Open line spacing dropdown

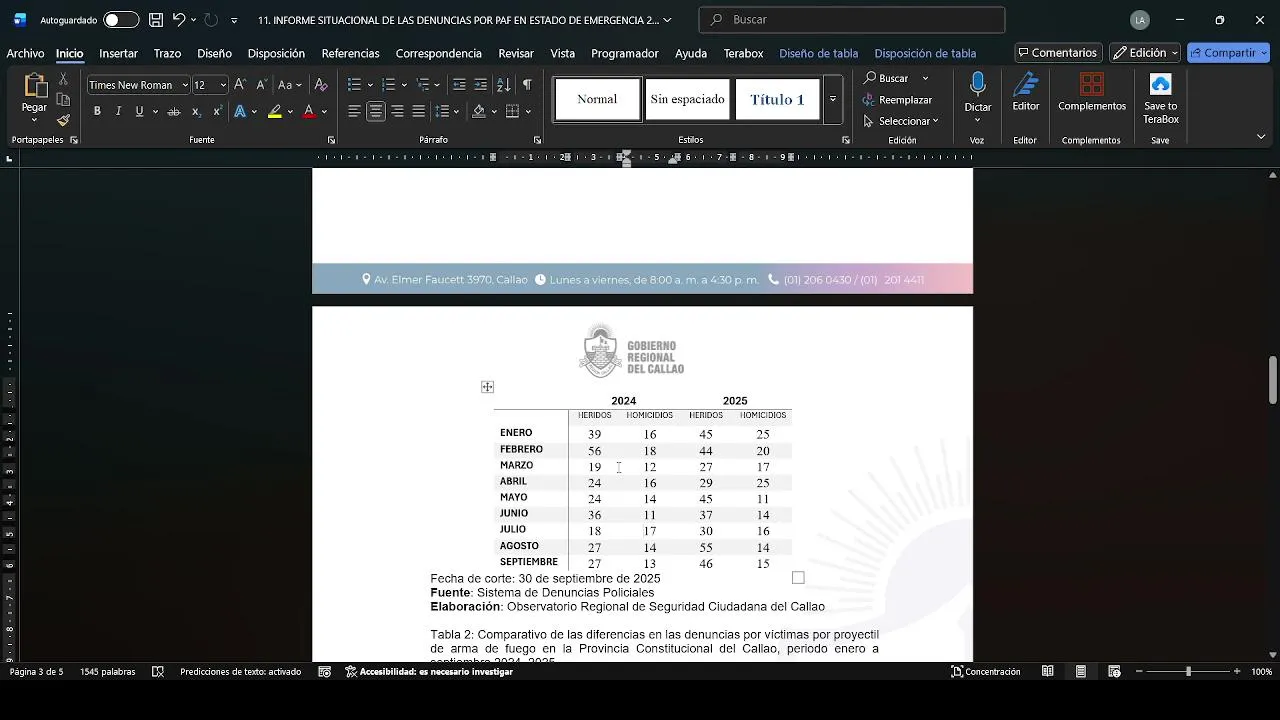coord(446,112)
